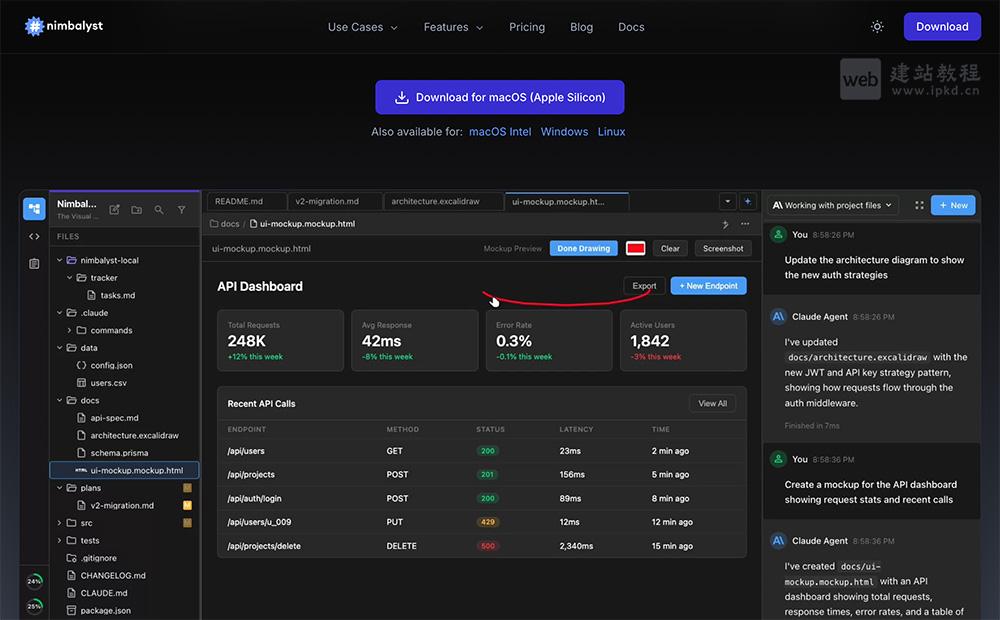1000x620 pixels.
Task: Toggle the Done Drawing mode
Action: 584,248
